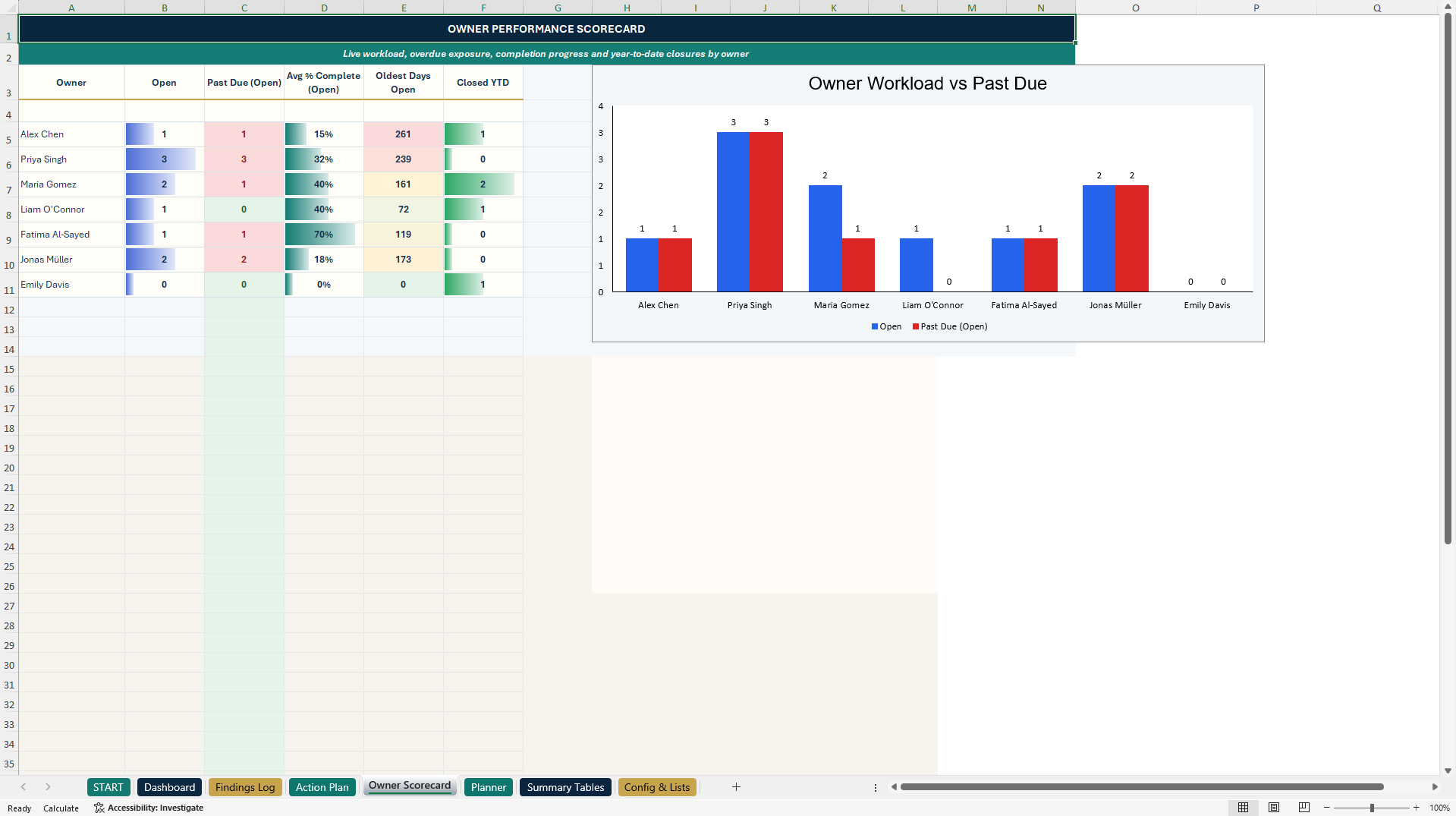Select Priya Singh's Oldest Days 239 cell
Screen dimensions: 1456x816
point(404,159)
